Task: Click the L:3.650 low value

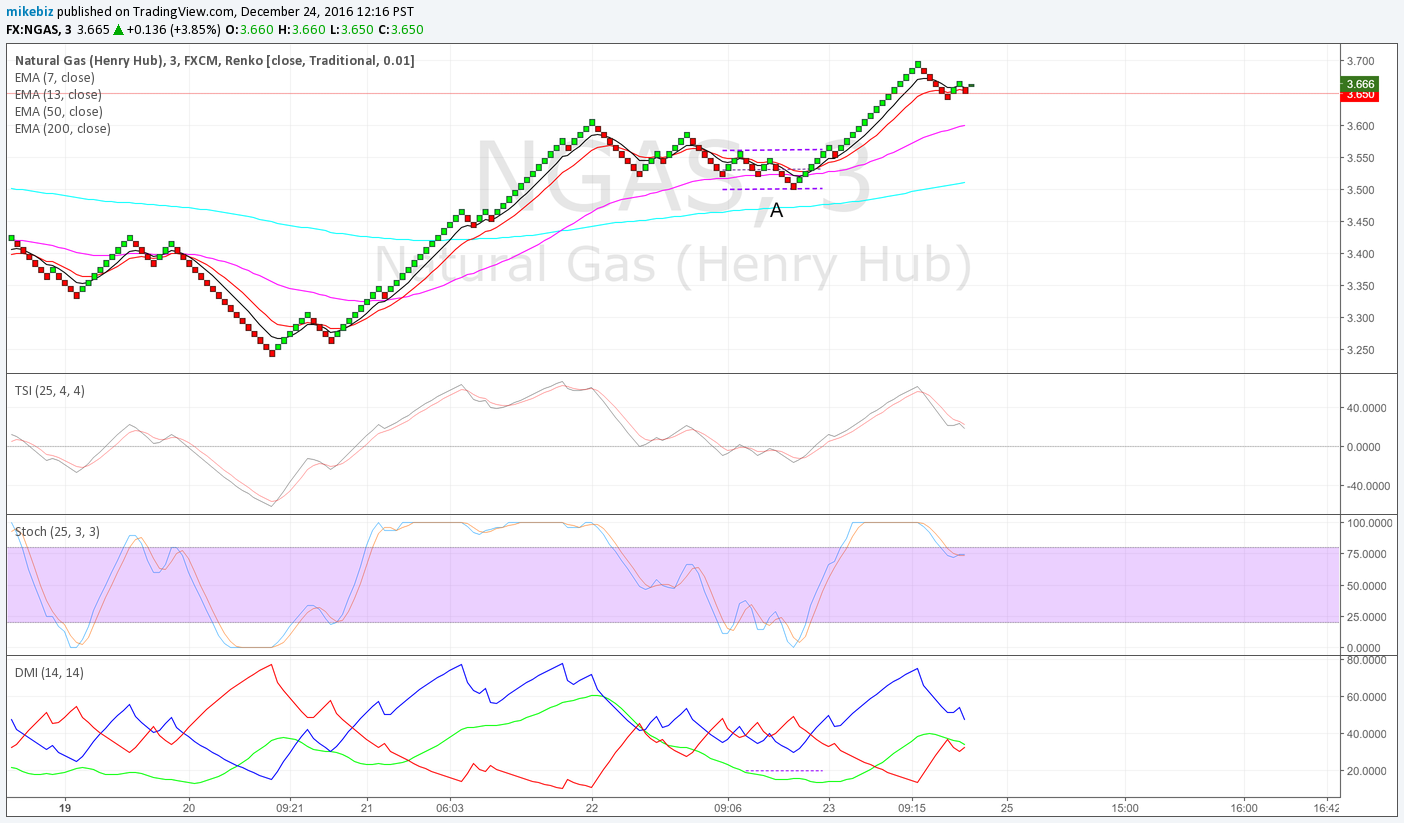Action: (352, 29)
